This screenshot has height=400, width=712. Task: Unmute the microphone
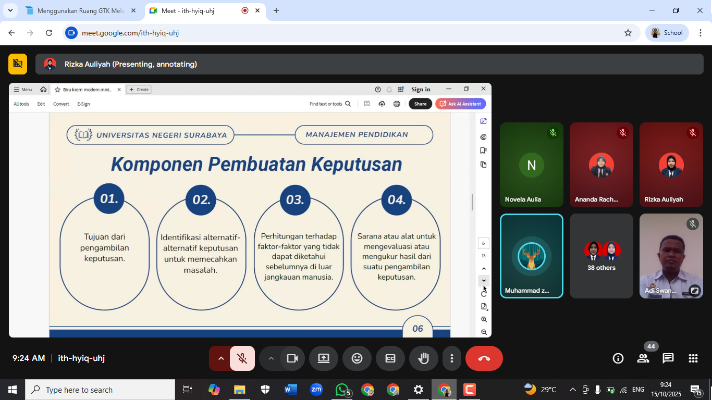(x=242, y=358)
